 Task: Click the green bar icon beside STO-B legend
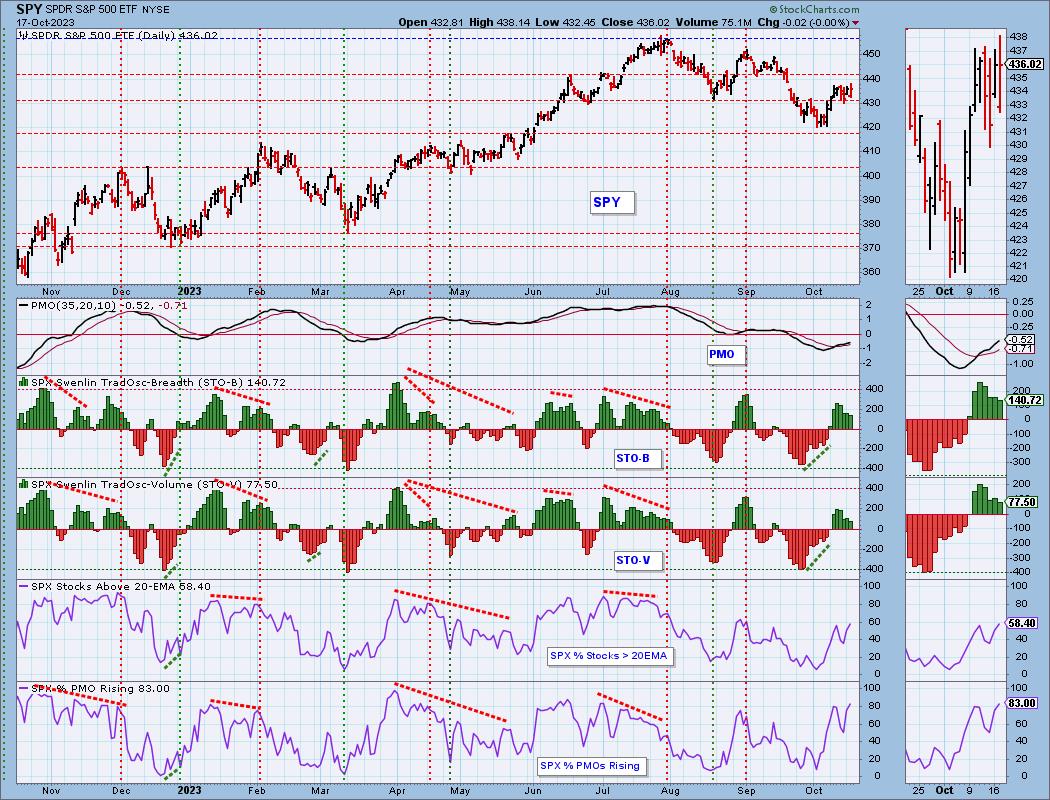pyautogui.click(x=23, y=382)
